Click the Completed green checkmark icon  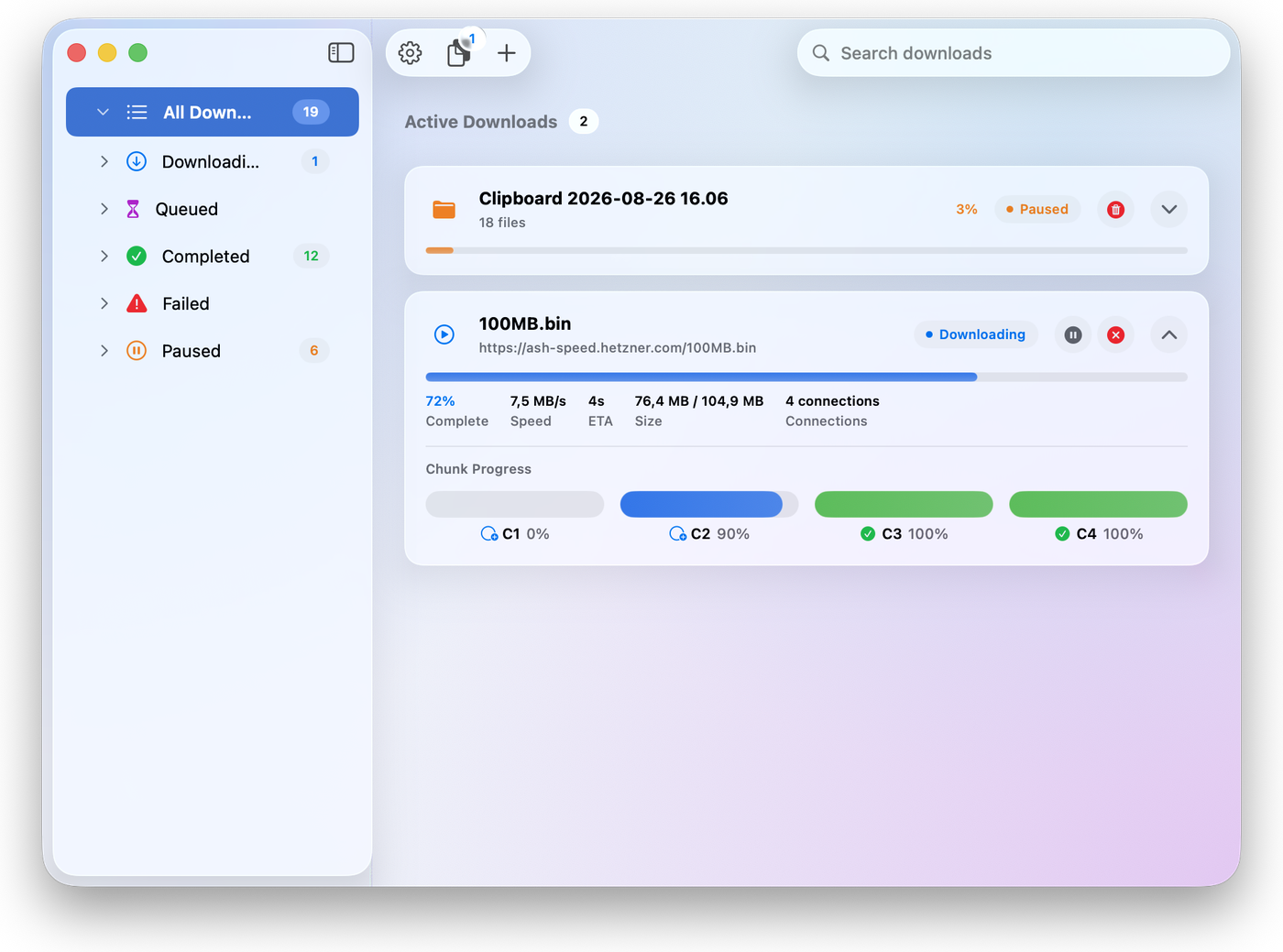click(137, 257)
